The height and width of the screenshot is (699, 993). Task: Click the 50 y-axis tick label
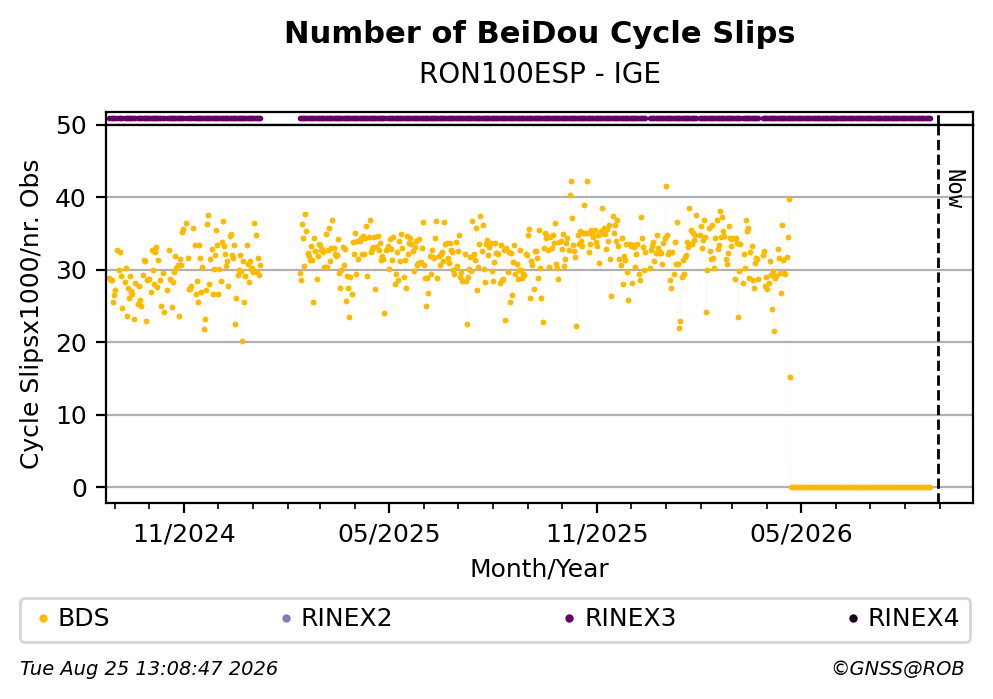coord(71,125)
